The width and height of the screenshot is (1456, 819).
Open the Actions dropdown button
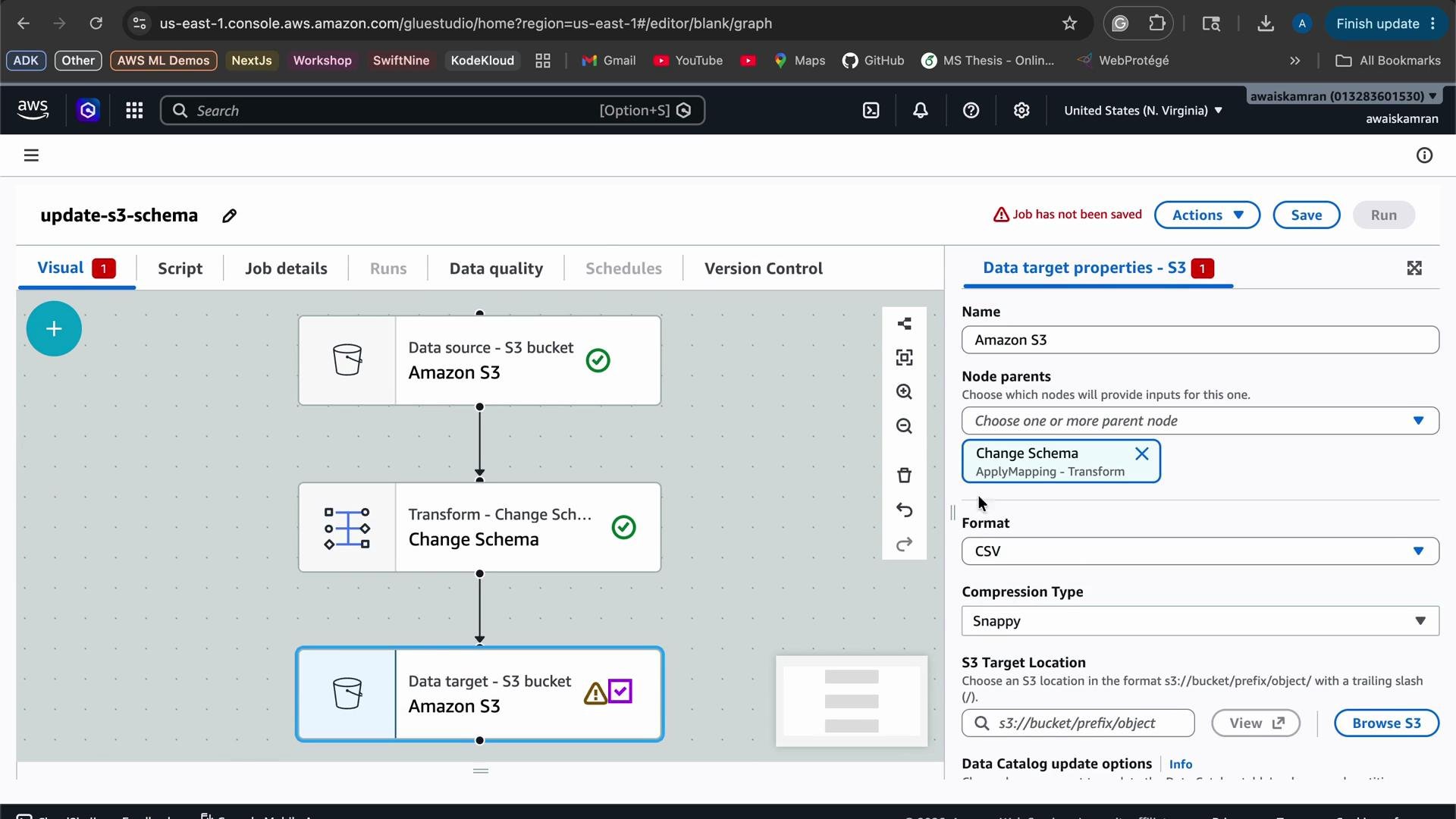pos(1207,215)
